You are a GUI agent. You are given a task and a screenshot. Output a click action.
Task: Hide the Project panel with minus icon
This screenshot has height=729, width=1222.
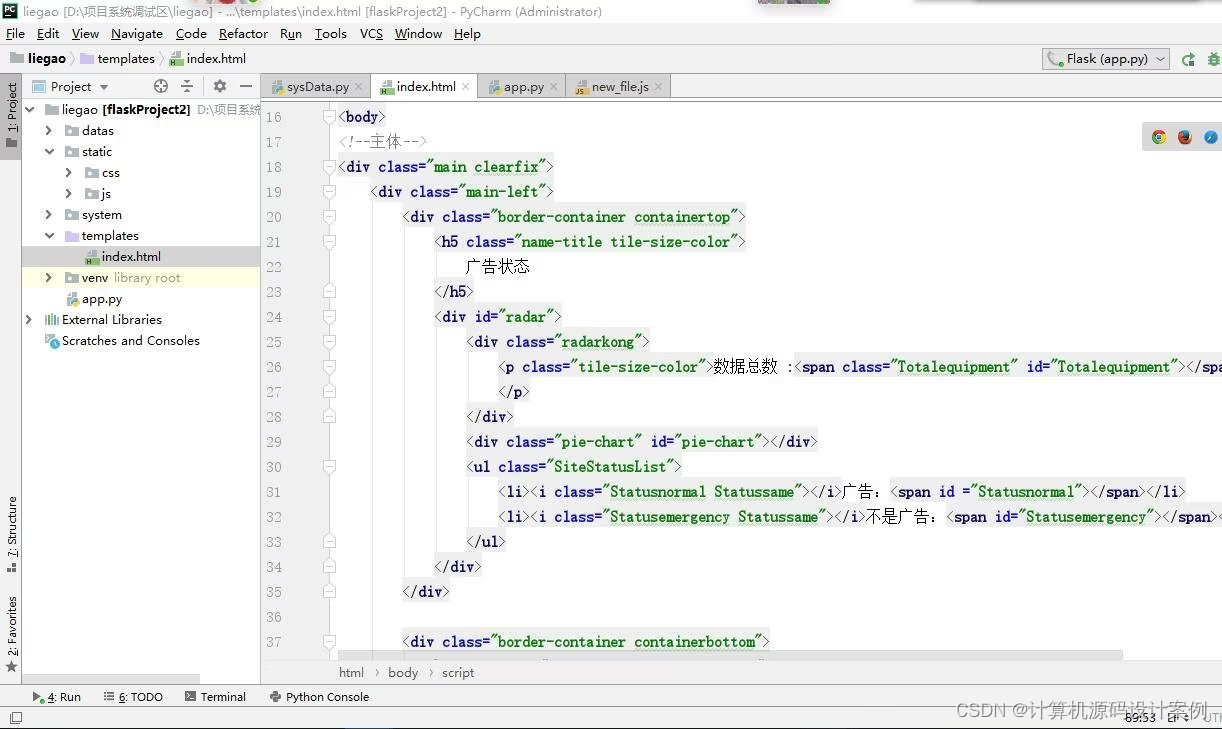[246, 86]
